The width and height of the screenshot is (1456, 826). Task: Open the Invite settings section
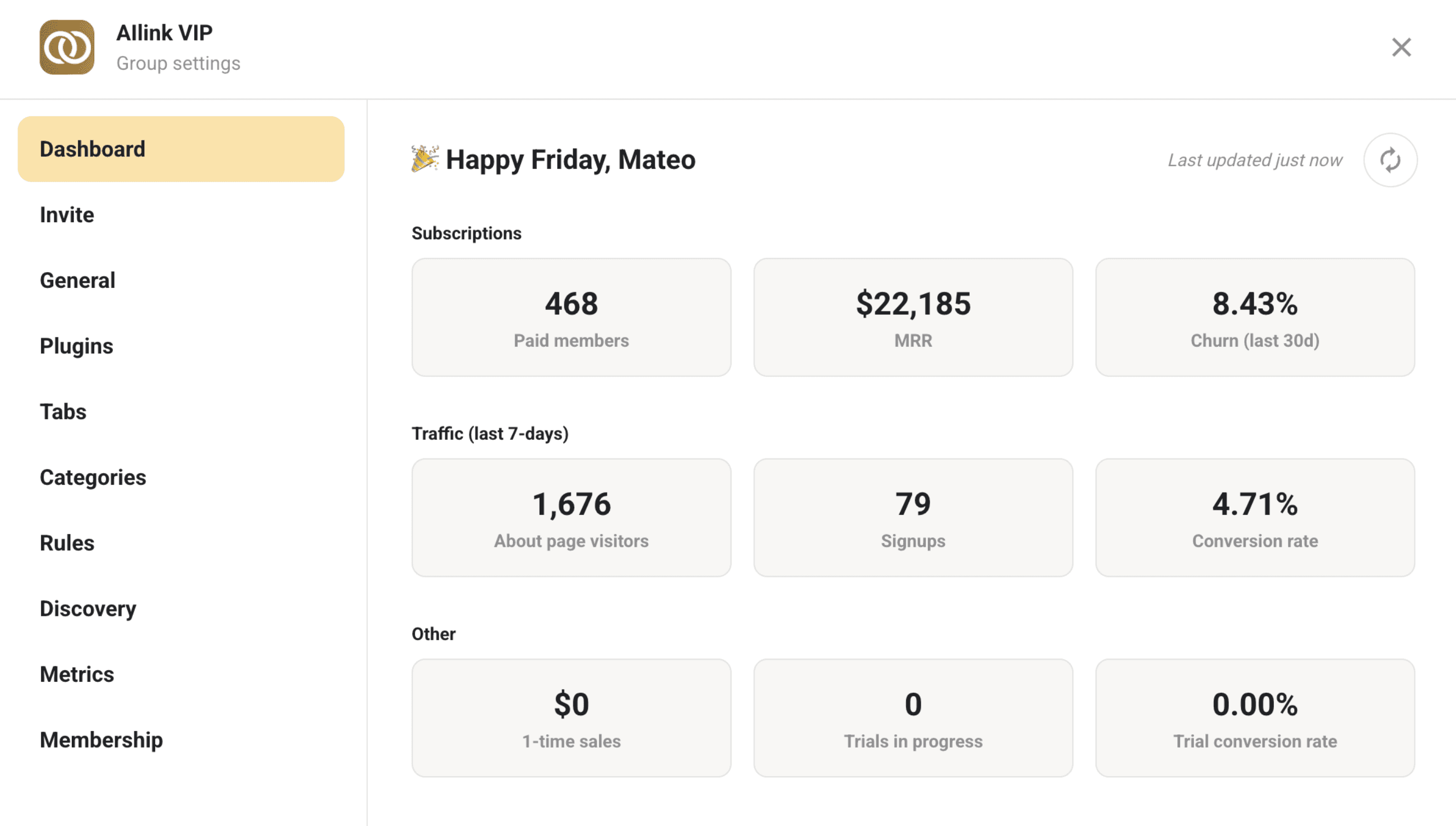coord(67,215)
